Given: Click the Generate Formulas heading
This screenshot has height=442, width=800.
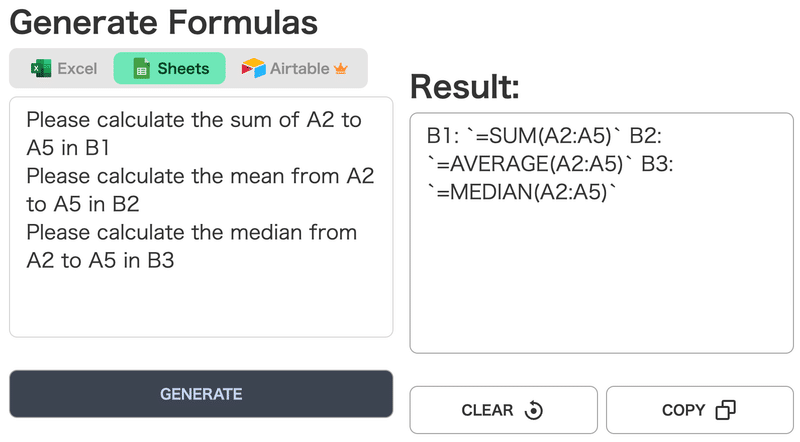Looking at the screenshot, I should [x=164, y=22].
